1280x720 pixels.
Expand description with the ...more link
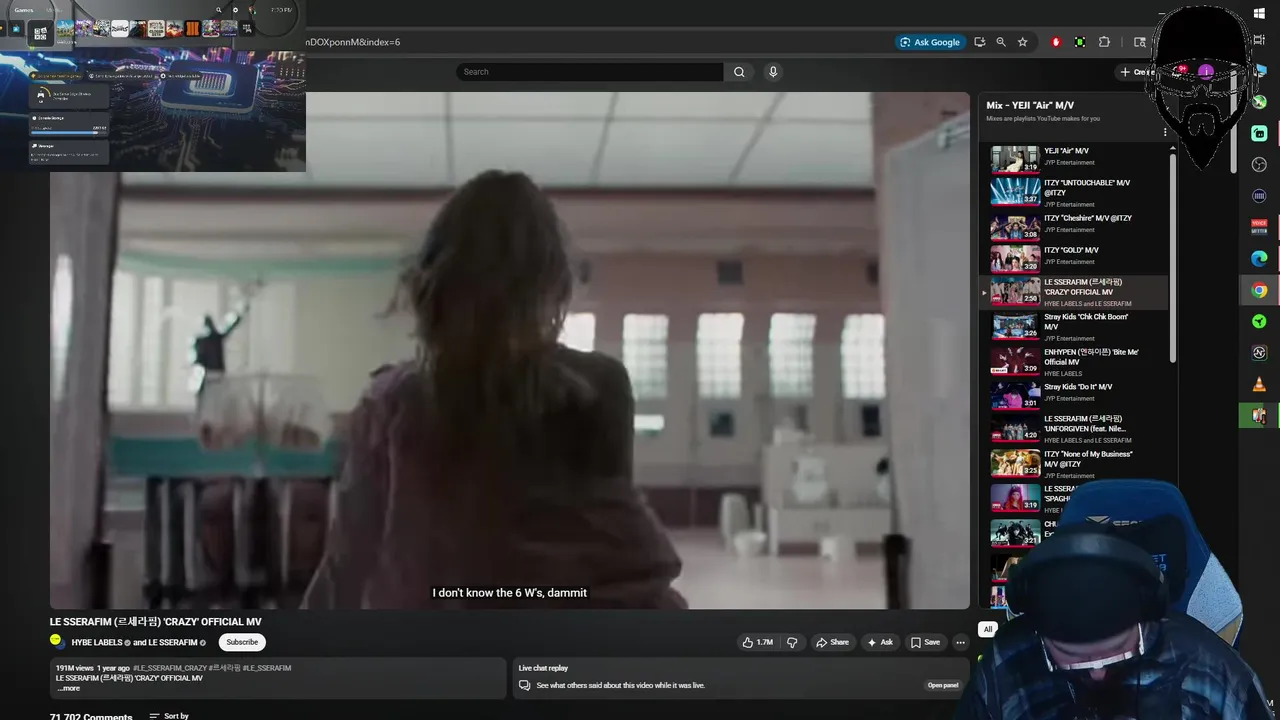pos(68,688)
